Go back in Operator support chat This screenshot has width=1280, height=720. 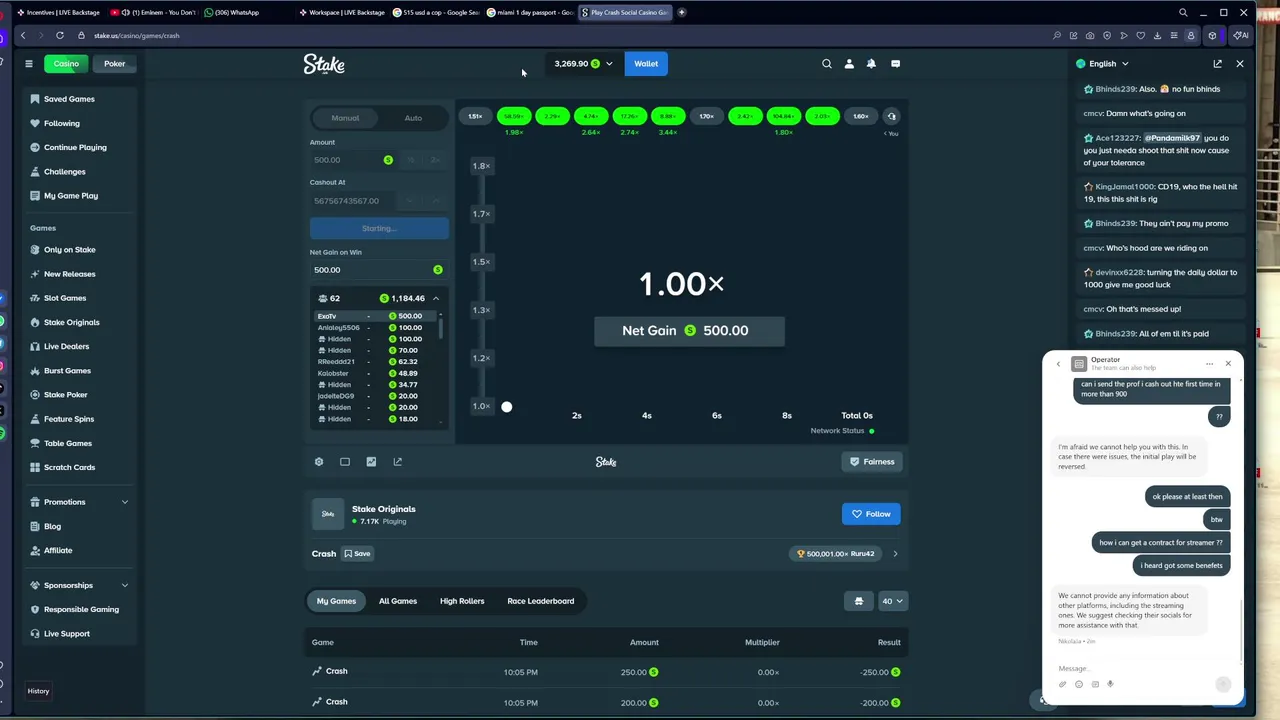[1058, 364]
